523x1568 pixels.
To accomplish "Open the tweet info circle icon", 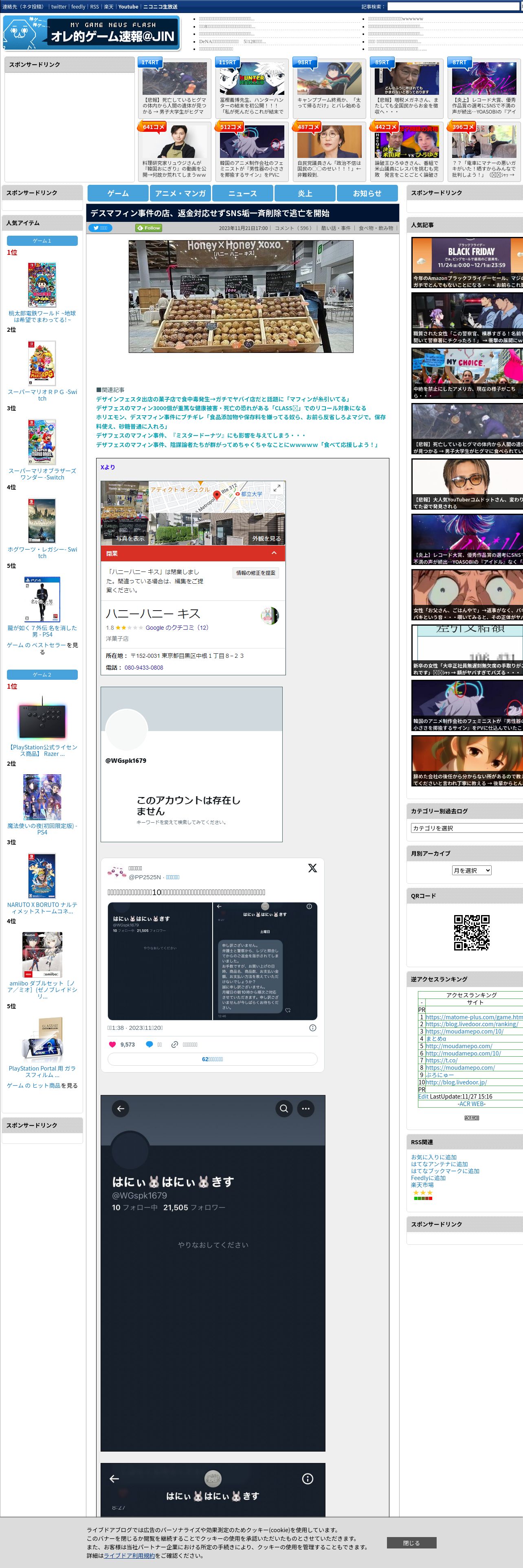I will click(312, 1027).
